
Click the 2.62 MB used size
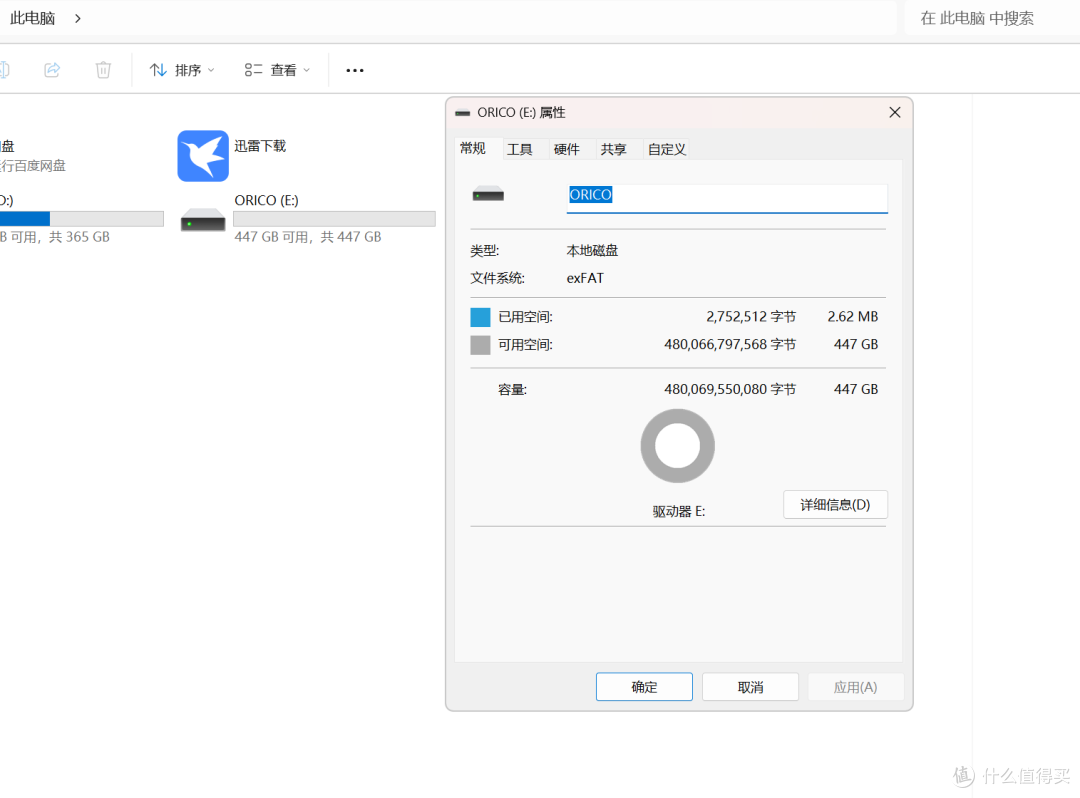(x=853, y=317)
